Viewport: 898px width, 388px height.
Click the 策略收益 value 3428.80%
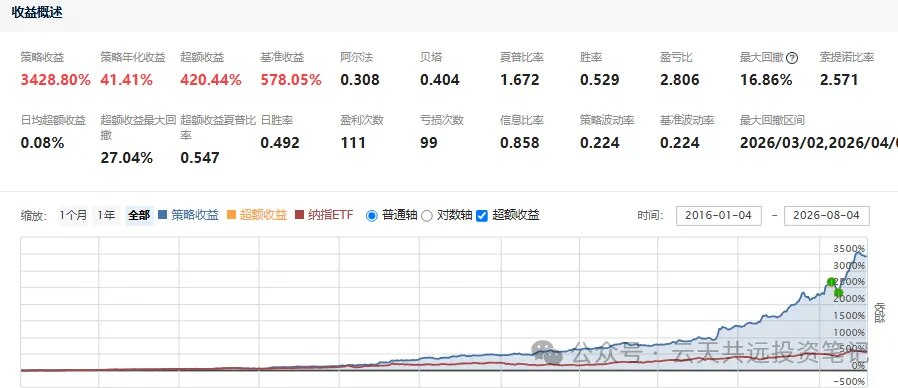(56, 80)
